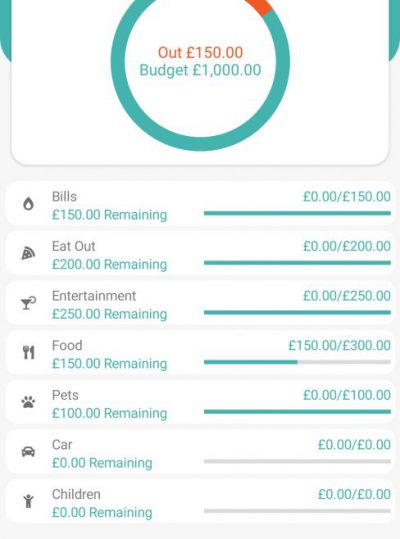Open the Entertainment category label
The width and height of the screenshot is (400, 539).
point(94,296)
